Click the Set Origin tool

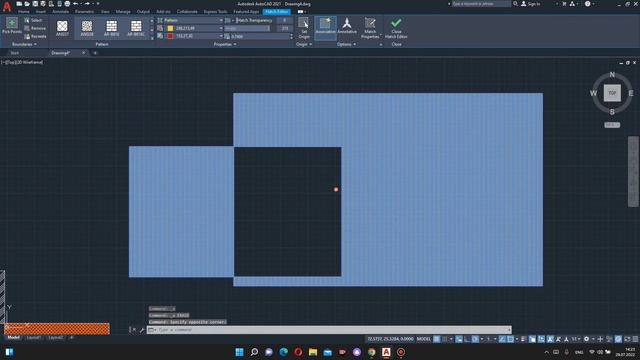point(304,28)
